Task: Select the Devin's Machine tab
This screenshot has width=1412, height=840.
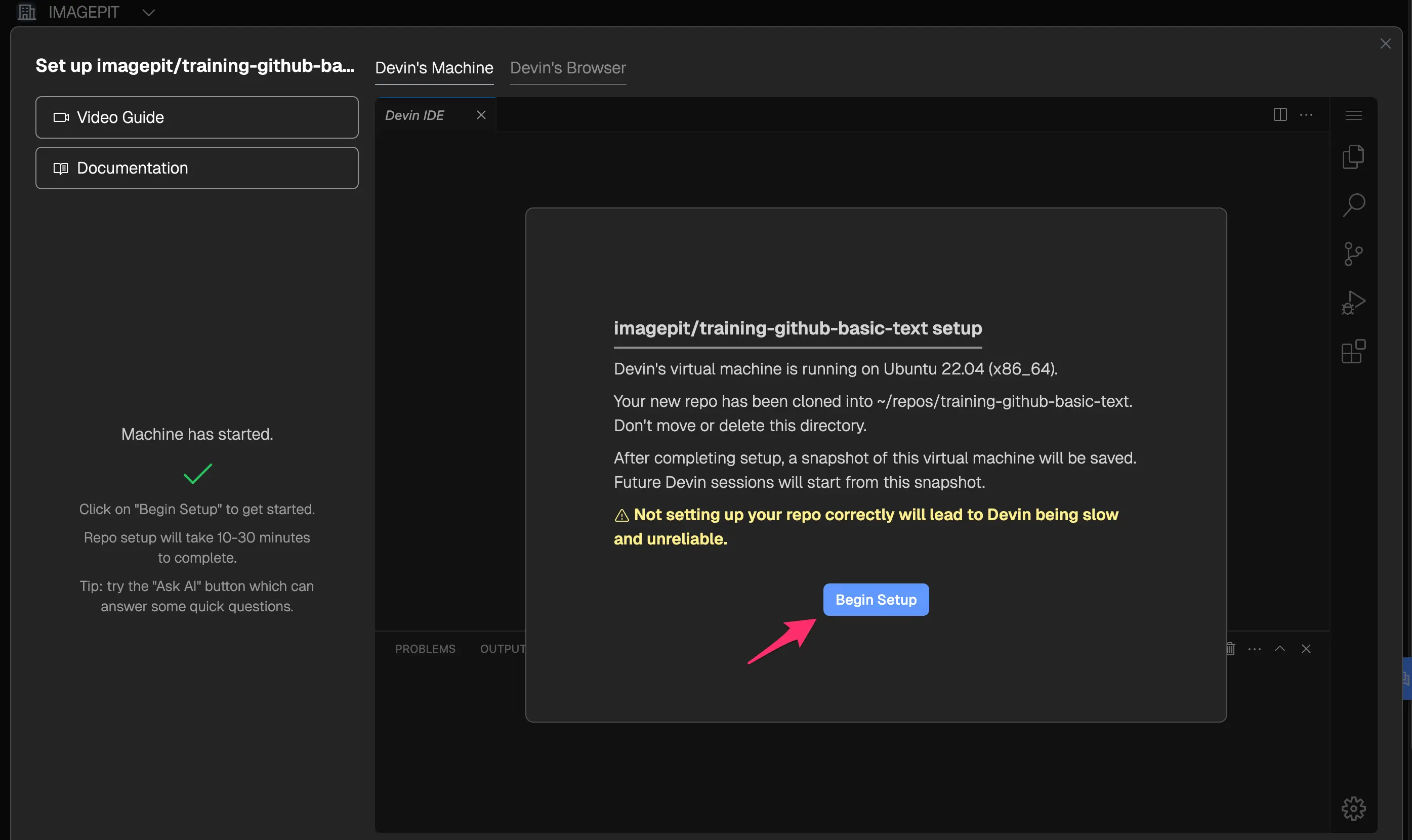Action: 434,68
